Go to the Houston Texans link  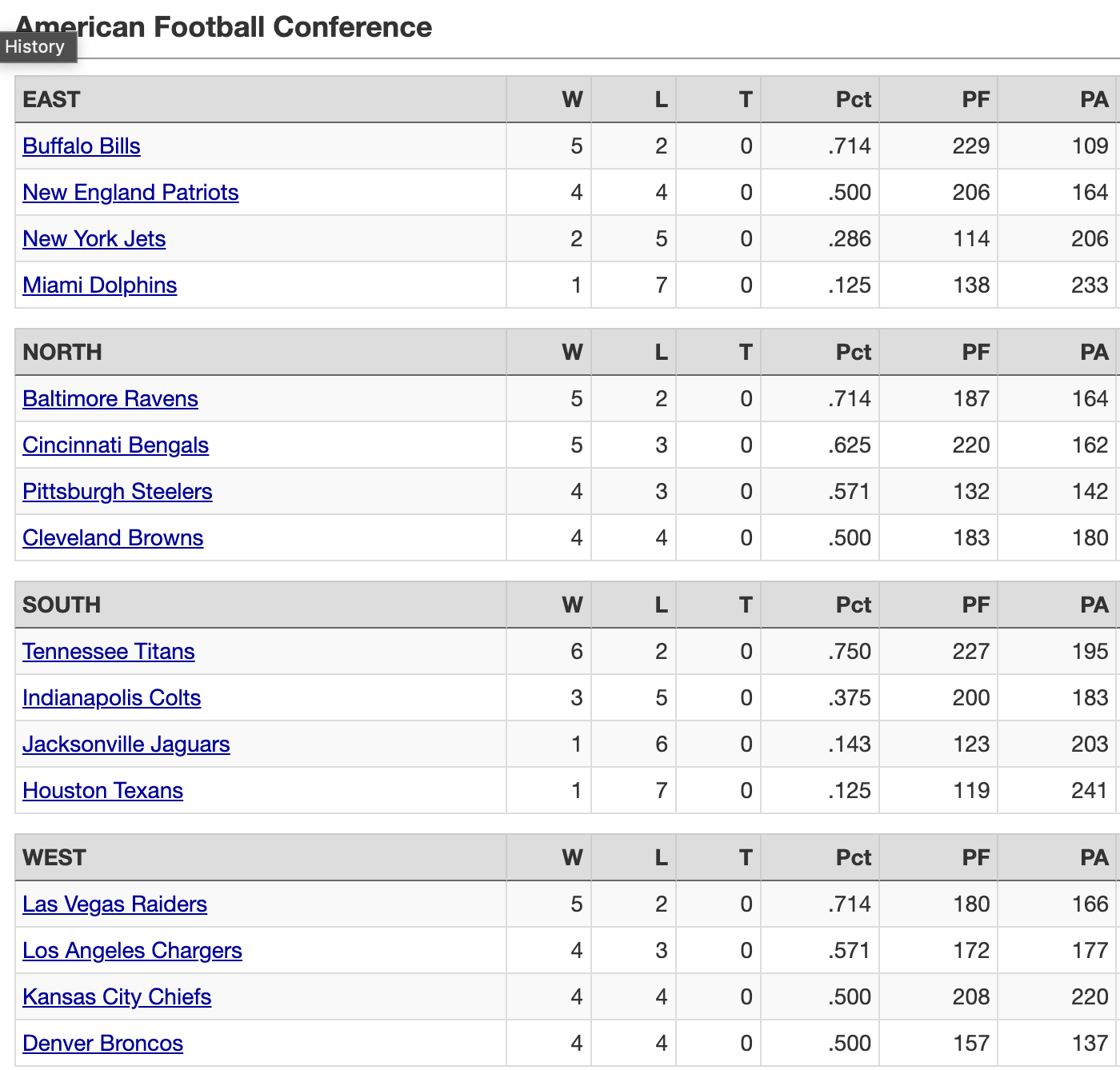click(103, 791)
